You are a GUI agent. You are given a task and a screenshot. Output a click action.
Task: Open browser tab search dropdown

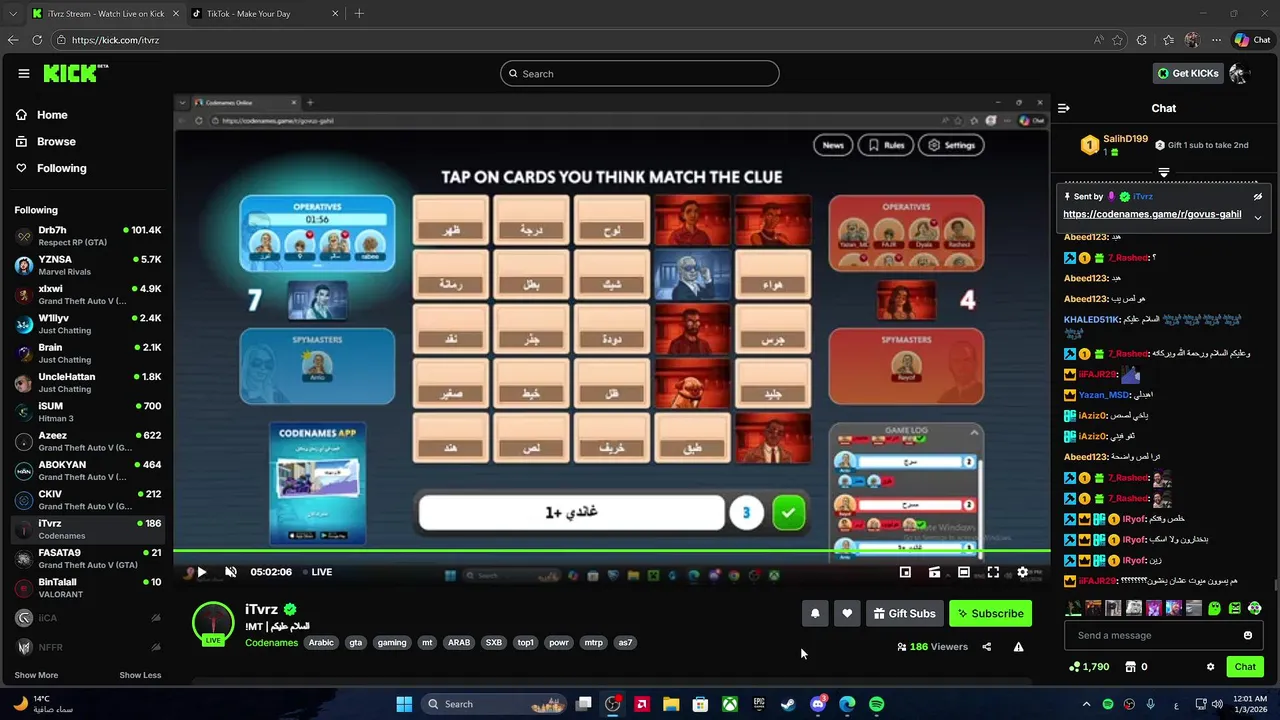click(x=12, y=13)
